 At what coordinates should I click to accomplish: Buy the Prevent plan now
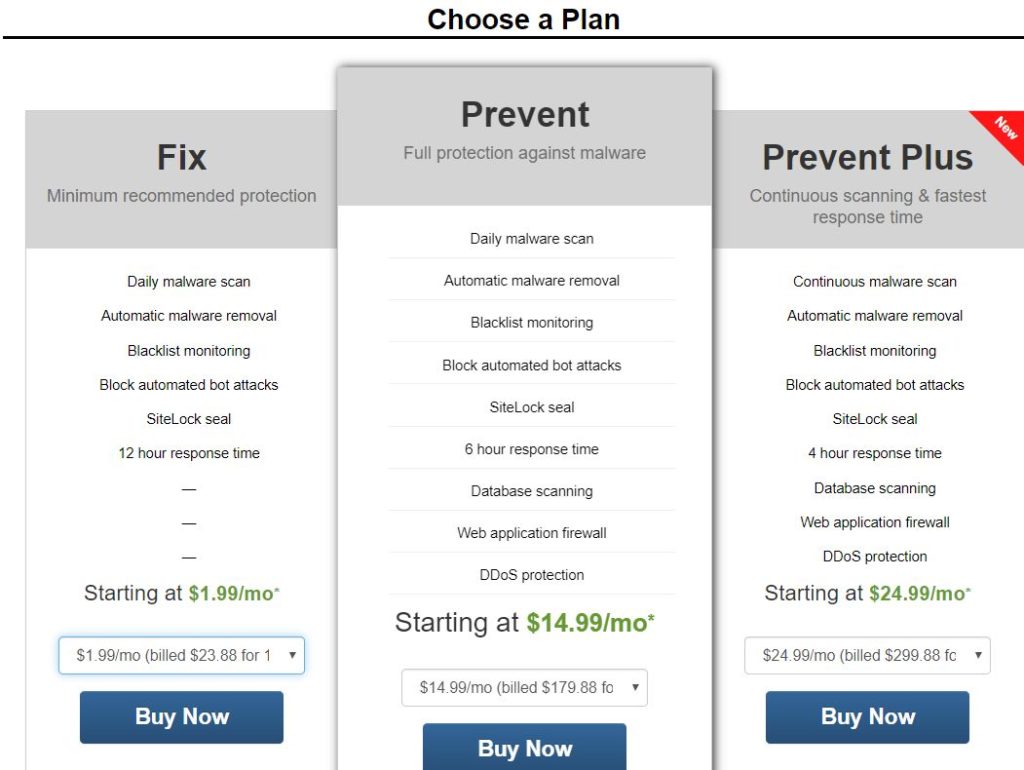pos(524,747)
